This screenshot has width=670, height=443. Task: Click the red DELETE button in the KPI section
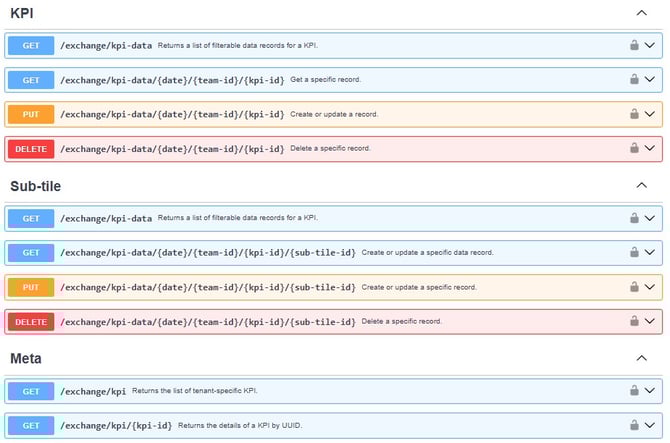[31, 149]
